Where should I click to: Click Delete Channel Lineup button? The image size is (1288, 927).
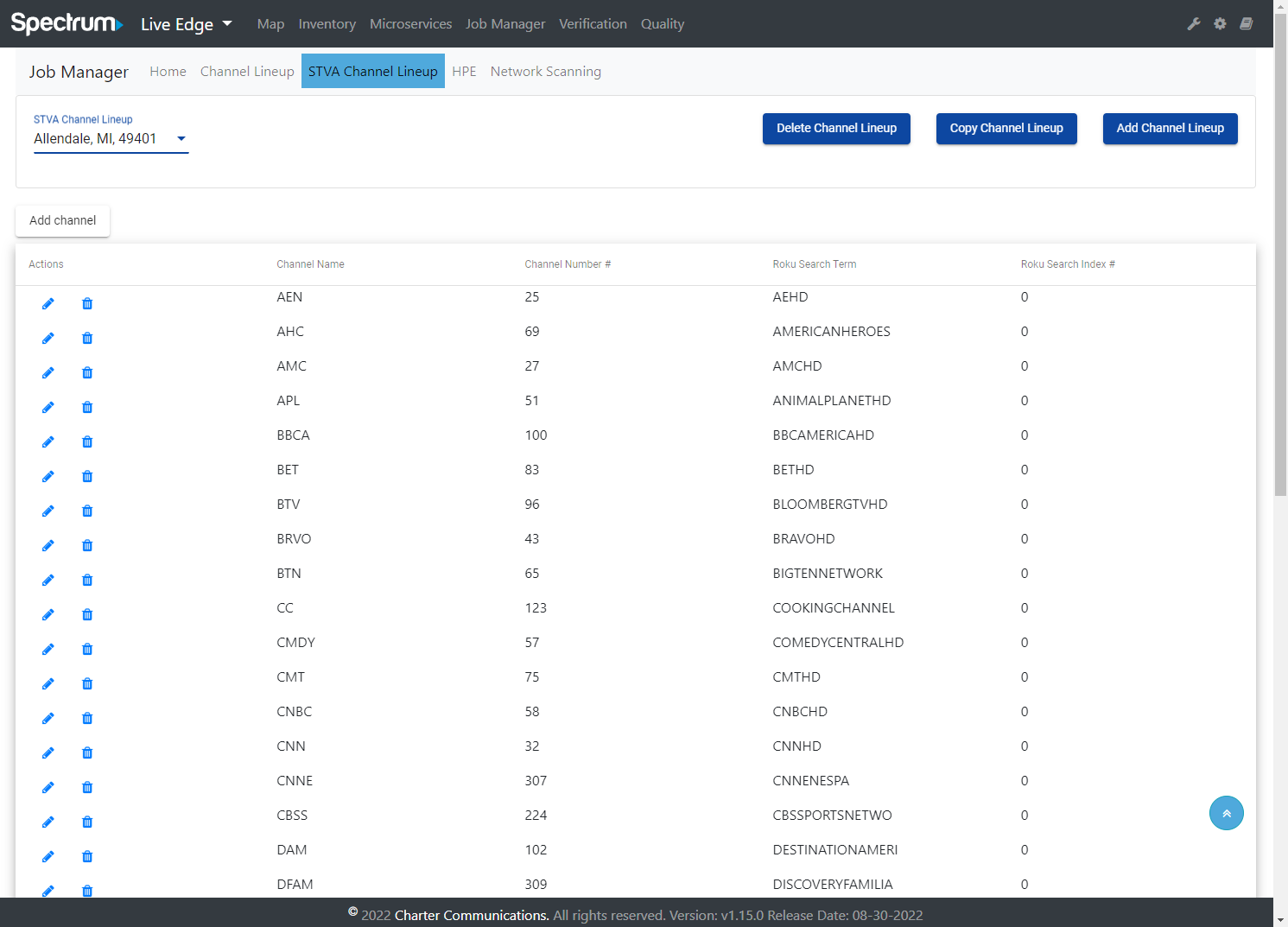[836, 129]
